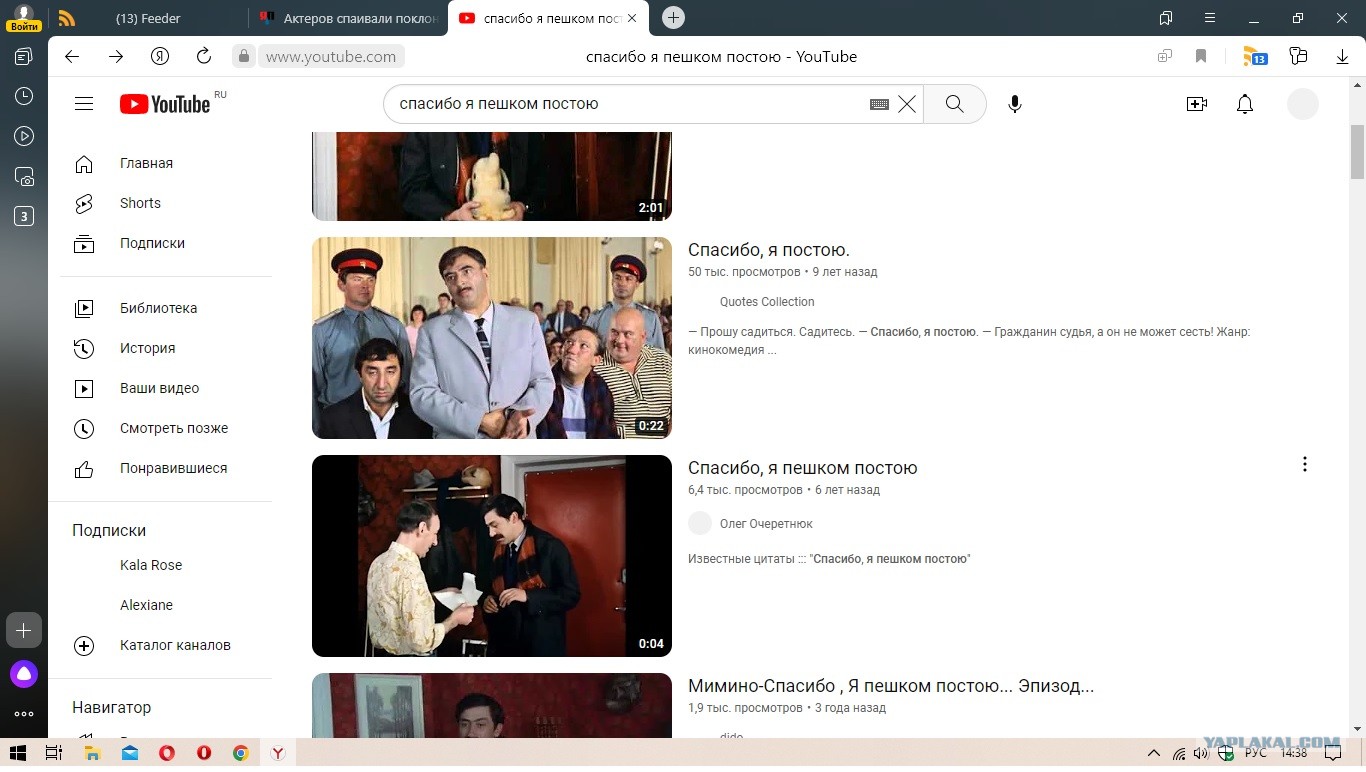This screenshot has height=772, width=1366.
Task: Play the 0:04 video thumbnail
Action: (492, 556)
